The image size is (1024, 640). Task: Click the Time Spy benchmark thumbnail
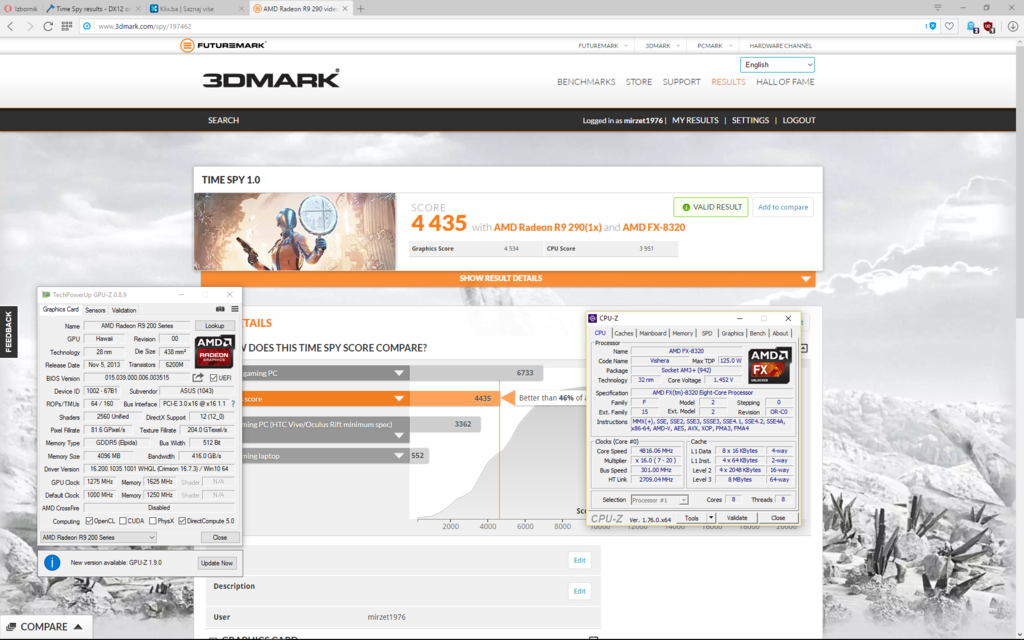(x=295, y=232)
